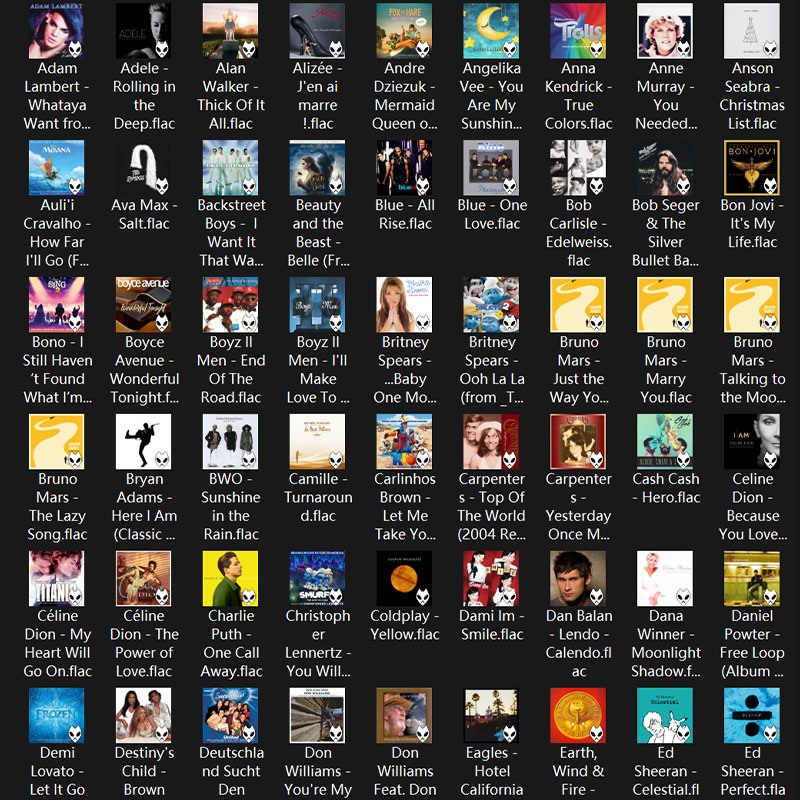This screenshot has height=800, width=800.
Task: Select Charlie Puth One Call Away icon
Action: 230,579
